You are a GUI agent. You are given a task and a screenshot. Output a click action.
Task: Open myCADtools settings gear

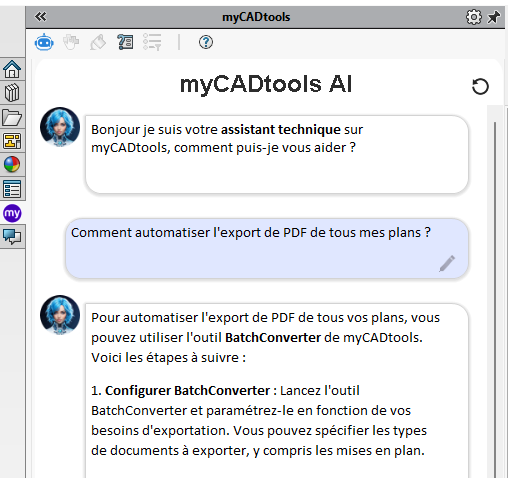coord(474,17)
